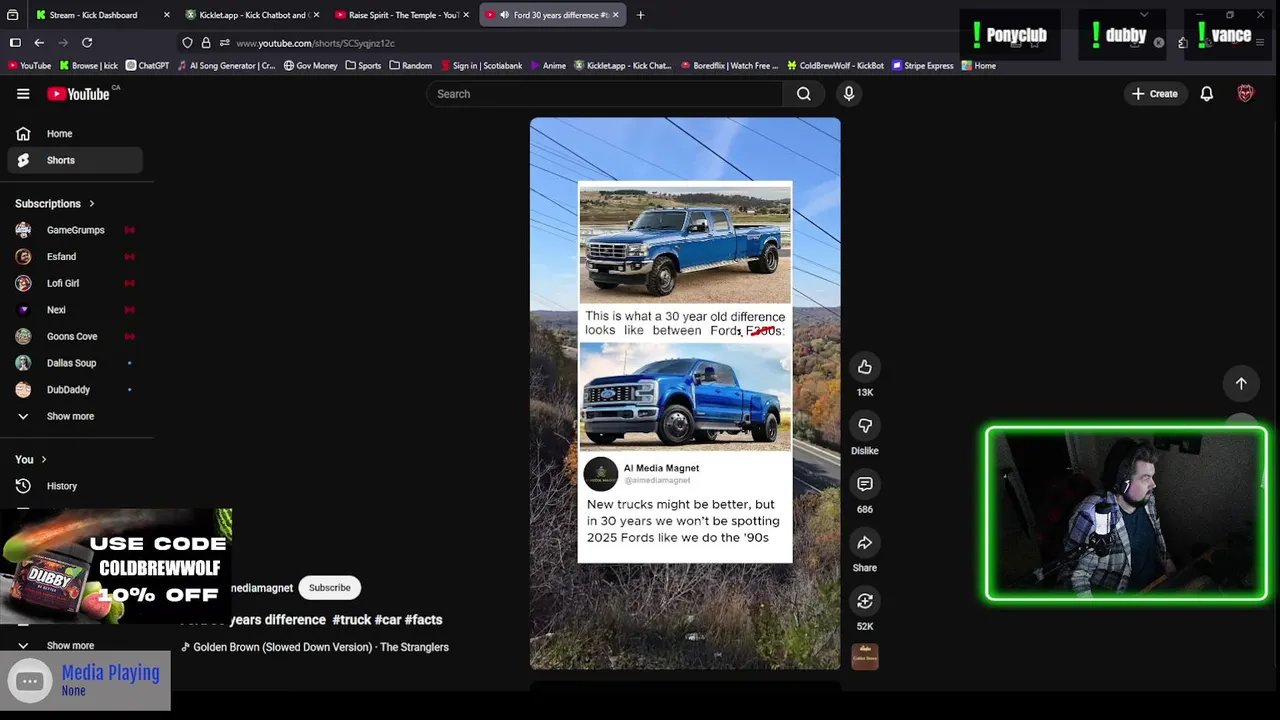The image size is (1280, 720).
Task: Open History in the sidebar
Action: tap(75, 486)
